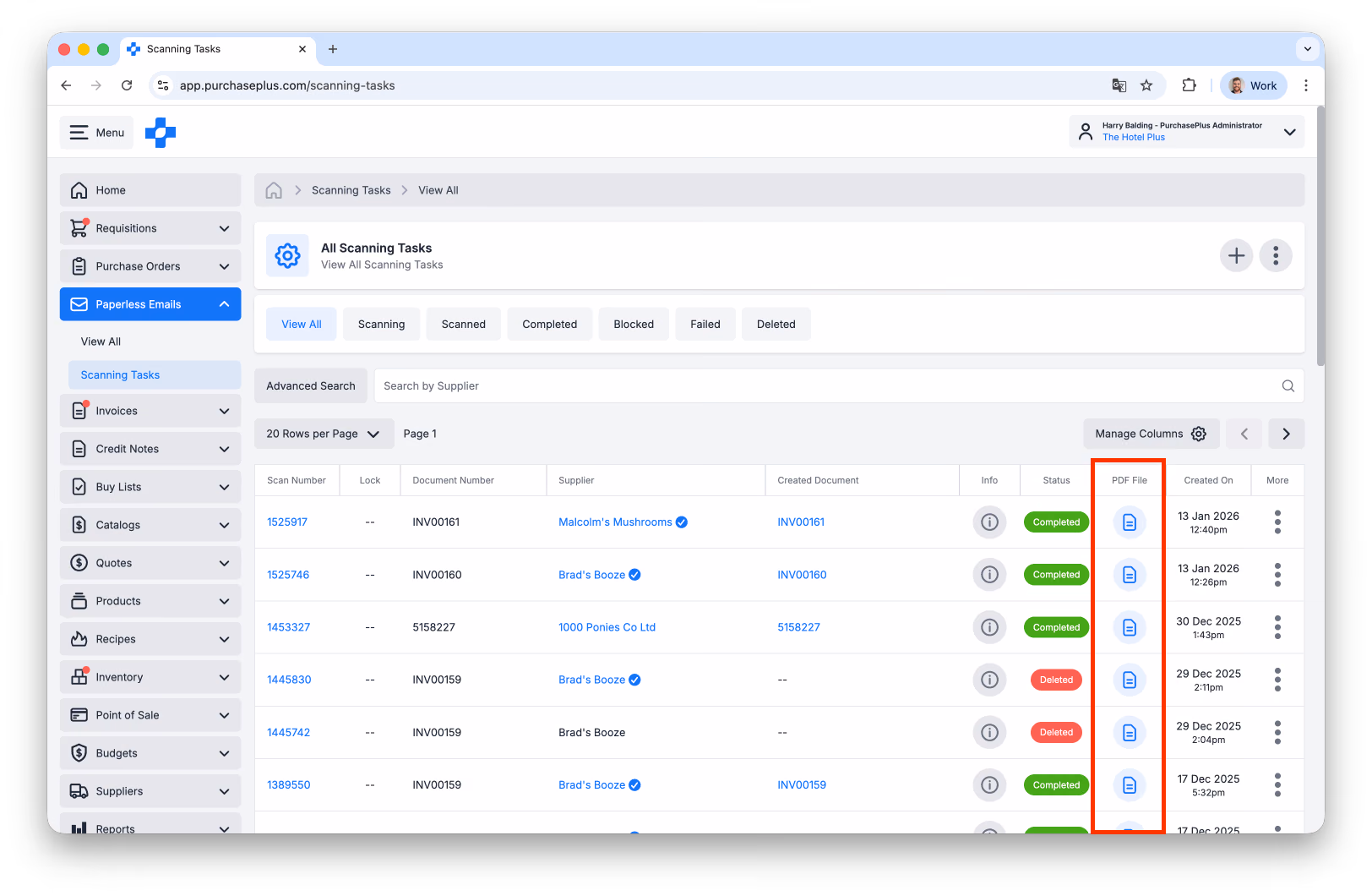Go to previous page of results
The width and height of the screenshot is (1372, 896).
[x=1244, y=434]
